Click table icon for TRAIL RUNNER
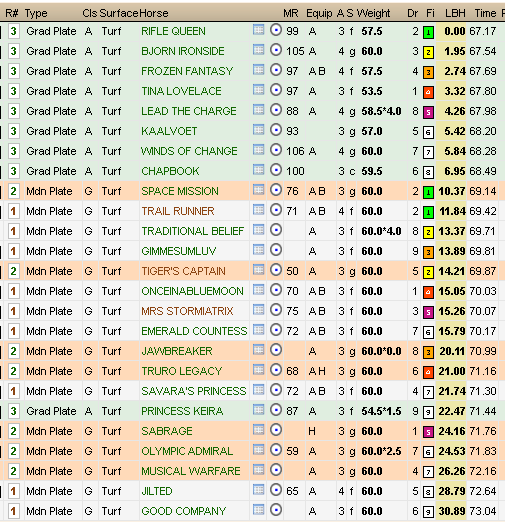523x532 pixels. click(258, 210)
